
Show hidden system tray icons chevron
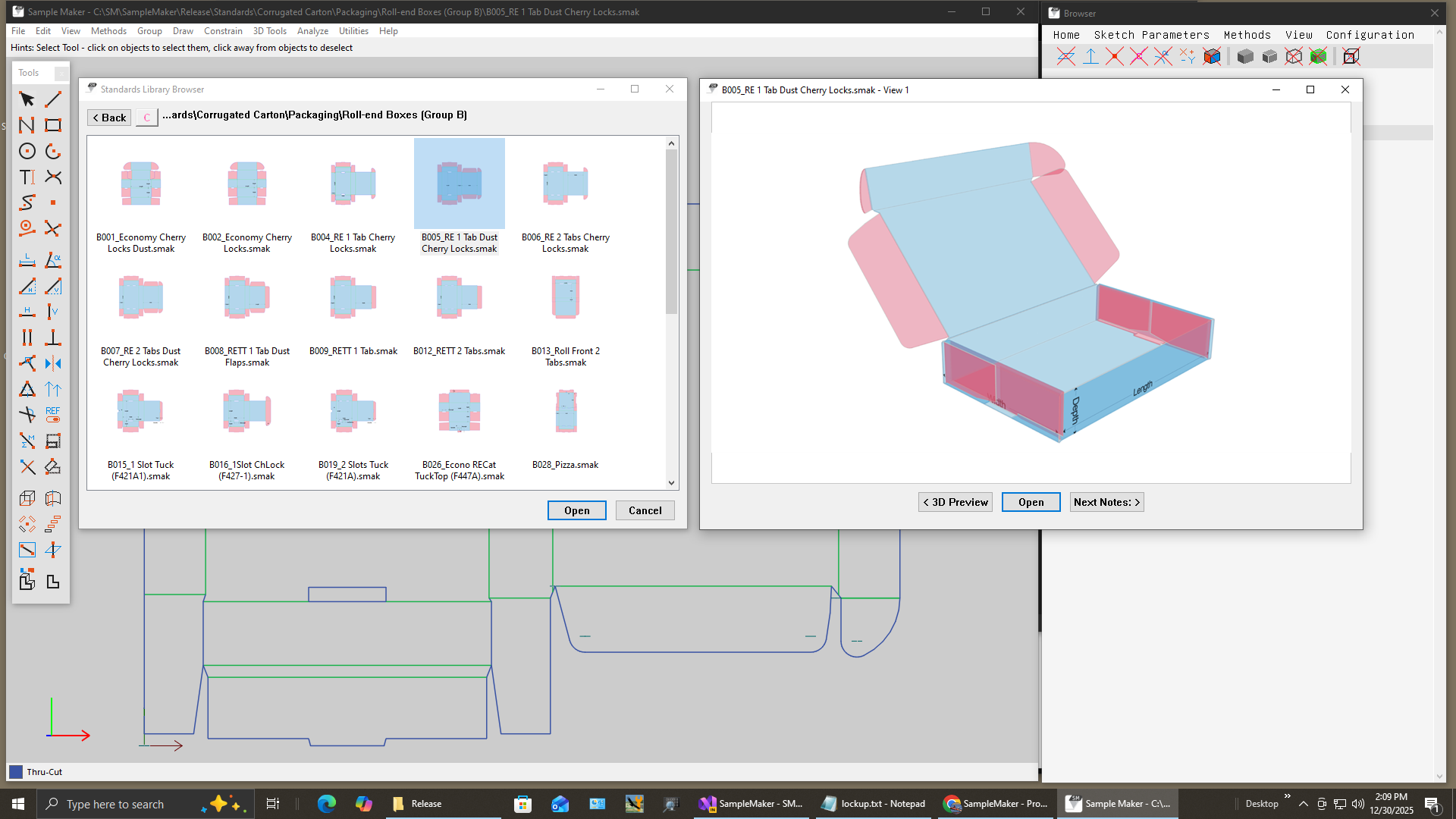coord(1303,804)
